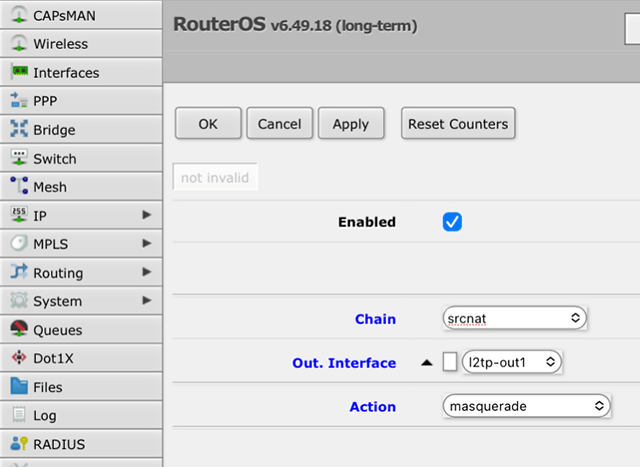Click the Action field label
Screen dimensions: 640x467
click(373, 407)
